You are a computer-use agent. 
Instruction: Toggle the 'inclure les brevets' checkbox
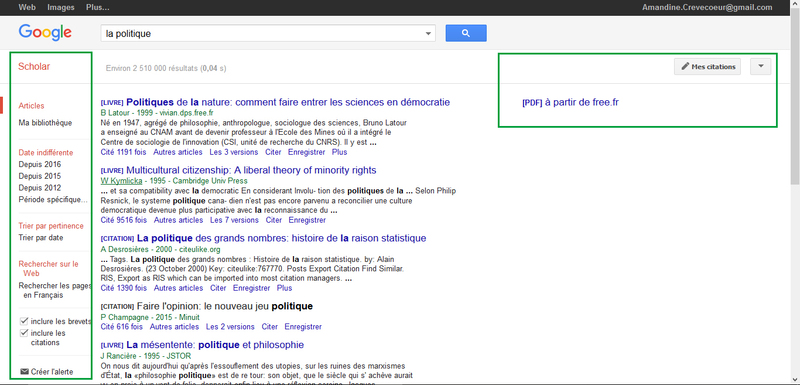(23, 321)
